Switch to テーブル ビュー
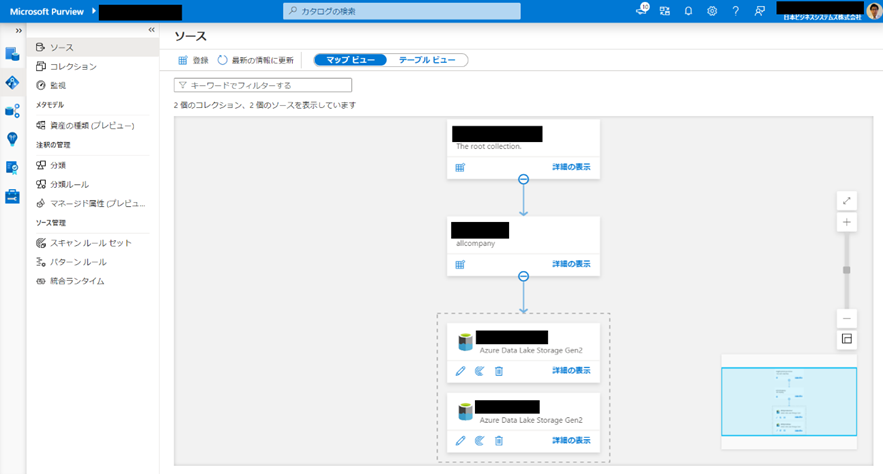883x474 pixels. (x=427, y=60)
